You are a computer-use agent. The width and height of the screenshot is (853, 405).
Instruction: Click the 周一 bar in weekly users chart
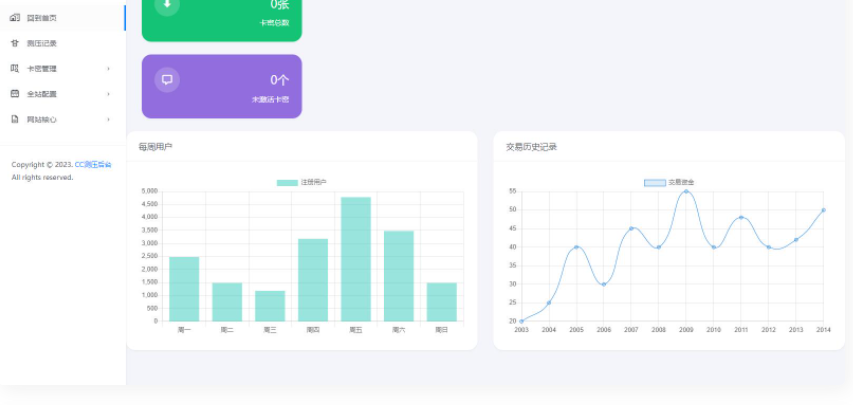(184, 289)
